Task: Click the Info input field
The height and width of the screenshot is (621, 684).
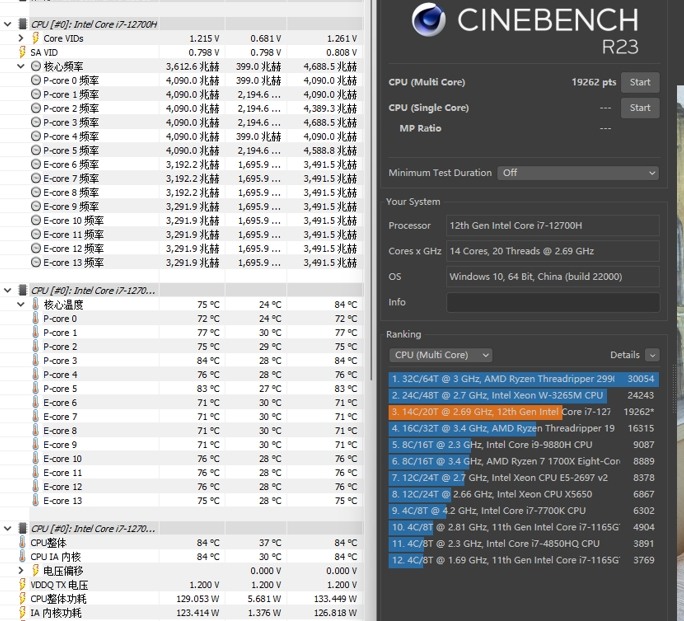Action: tap(553, 302)
